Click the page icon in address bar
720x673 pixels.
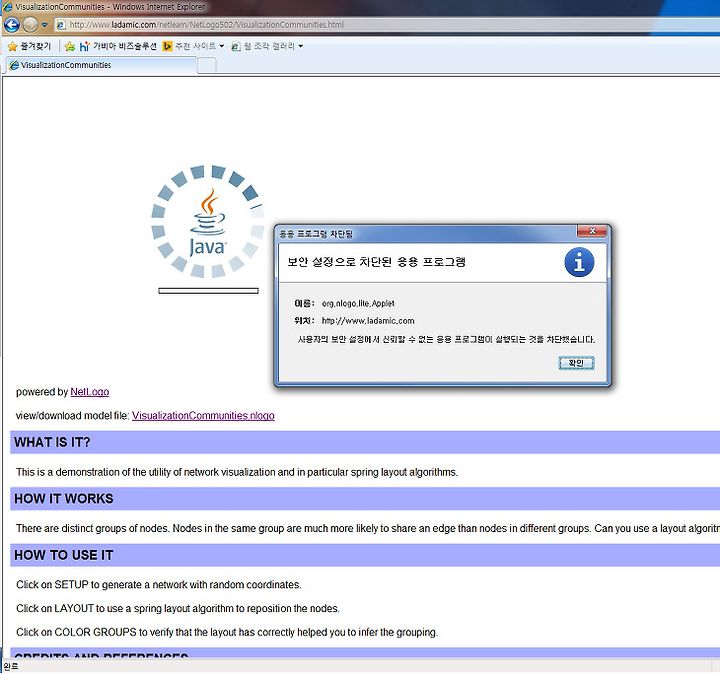61,25
